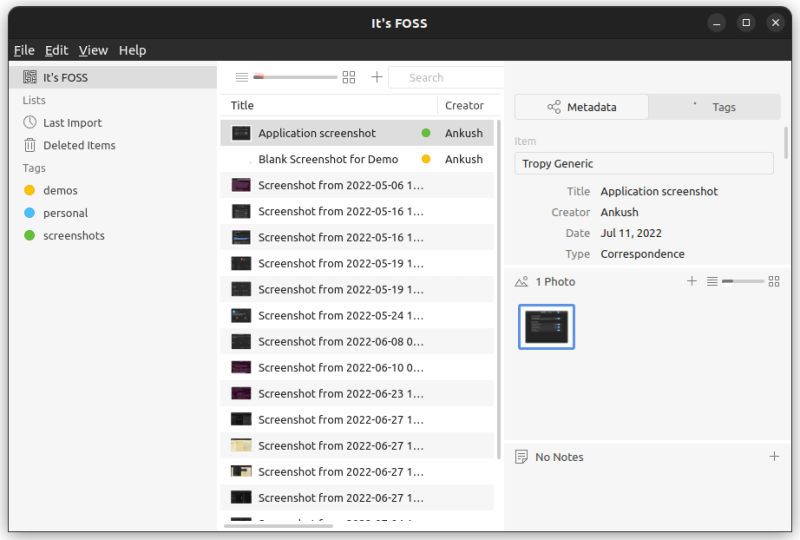
Task: Filter by the yellow demos tag dot
Action: [x=30, y=190]
